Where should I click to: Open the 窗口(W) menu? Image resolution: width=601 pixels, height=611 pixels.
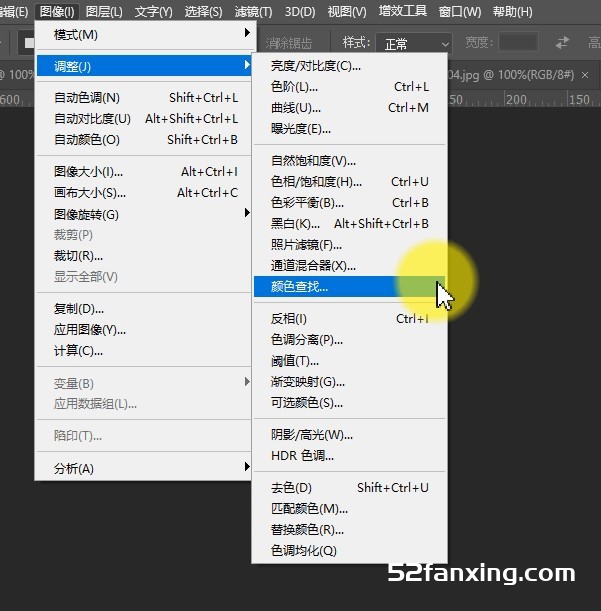460,12
